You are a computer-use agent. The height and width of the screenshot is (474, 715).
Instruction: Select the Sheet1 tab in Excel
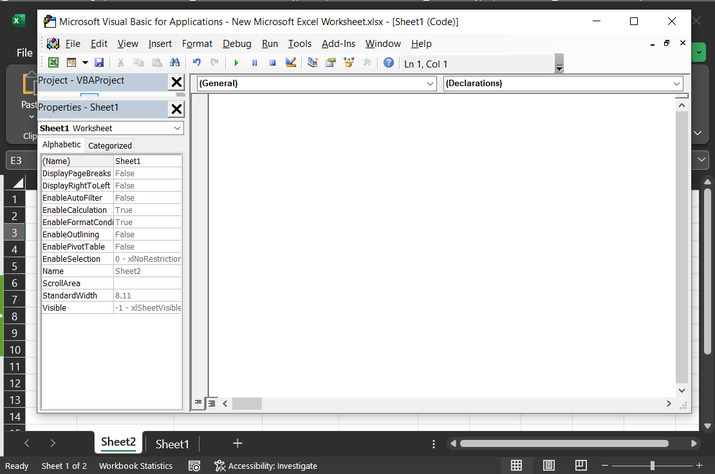pyautogui.click(x=172, y=444)
